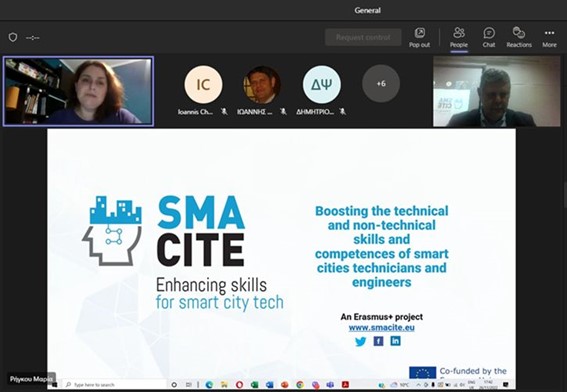This screenshot has width=567, height=392.
Task: Select the ΔΨ participant avatar
Action: click(321, 85)
